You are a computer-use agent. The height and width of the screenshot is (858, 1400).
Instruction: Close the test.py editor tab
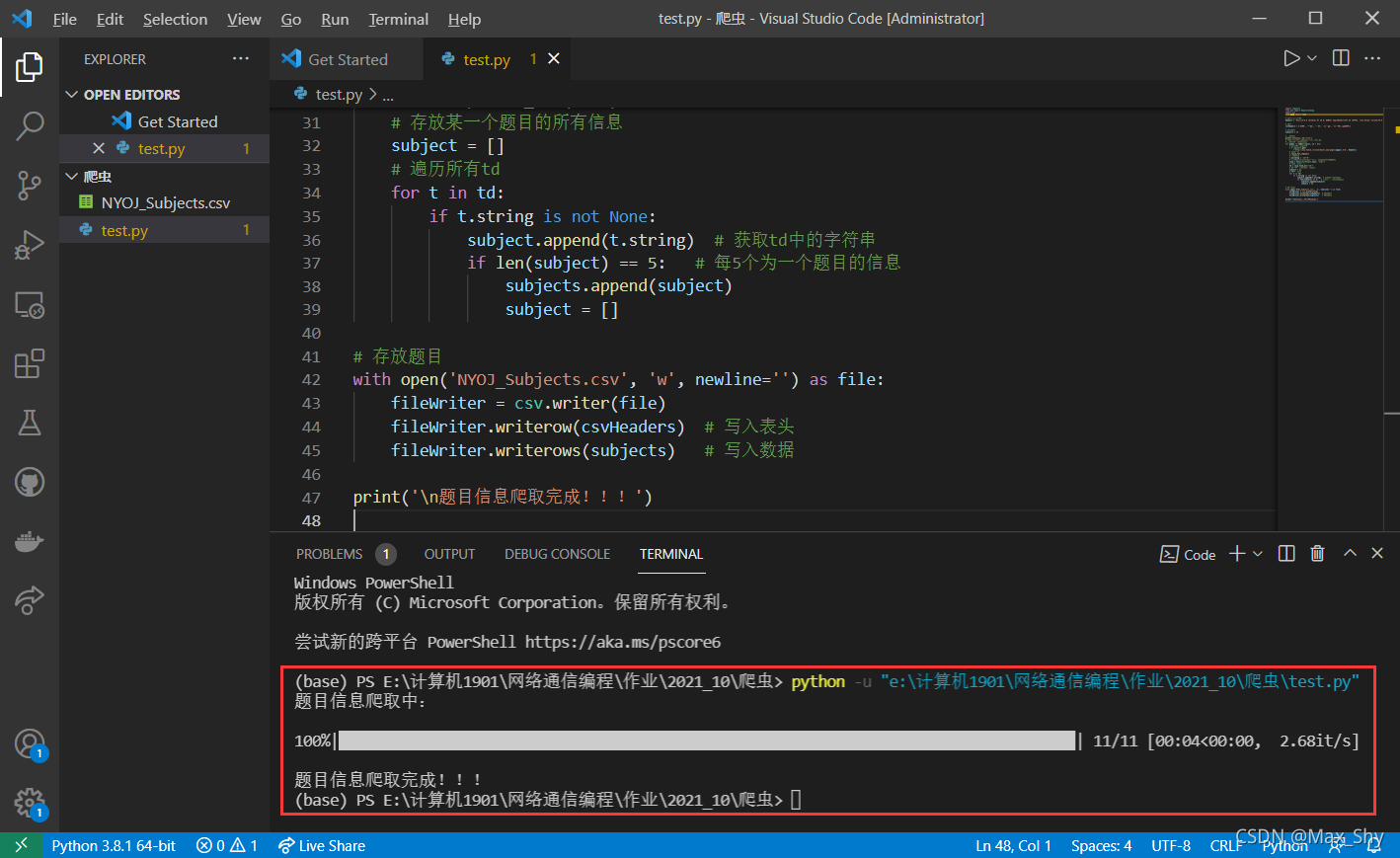tap(554, 59)
